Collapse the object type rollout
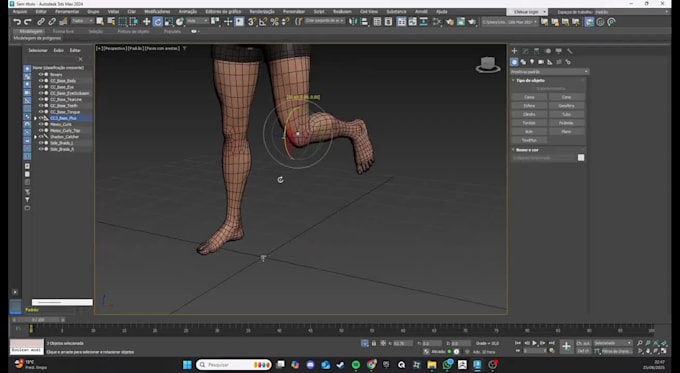Screen dimensions: 680x373 pyautogui.click(x=513, y=80)
